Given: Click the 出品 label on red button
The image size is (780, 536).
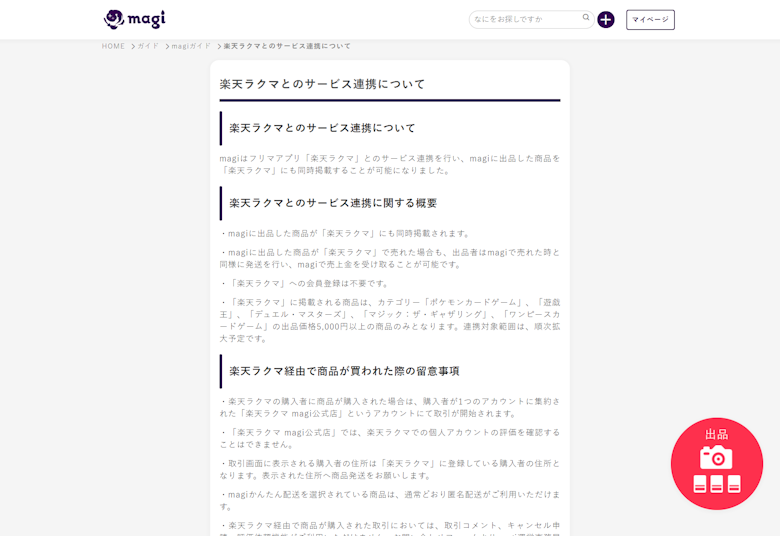Looking at the screenshot, I should point(716,434).
